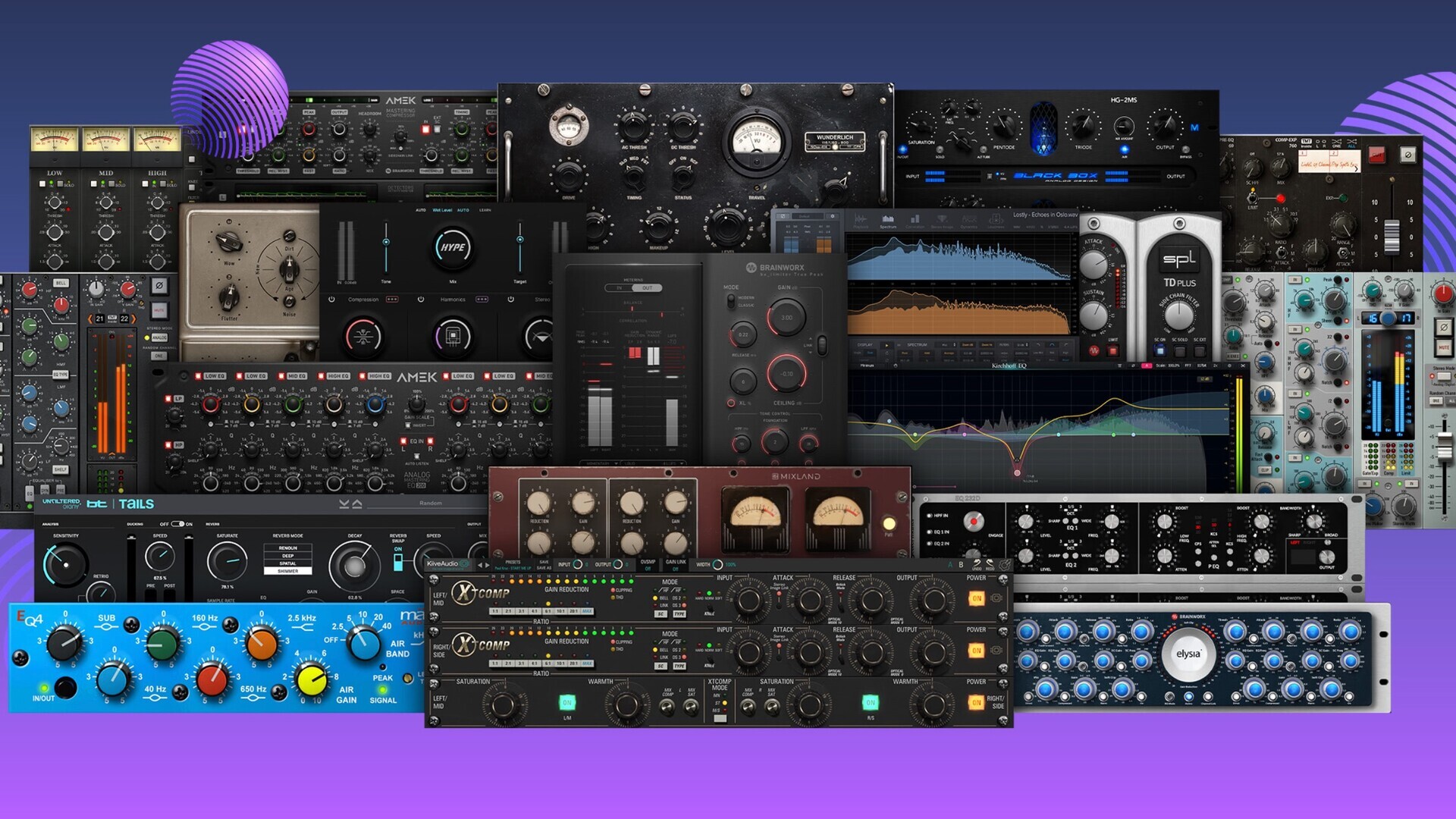The image size is (1456, 819).
Task: Click TYPE button on Left/Mid XComp
Action: (x=679, y=614)
